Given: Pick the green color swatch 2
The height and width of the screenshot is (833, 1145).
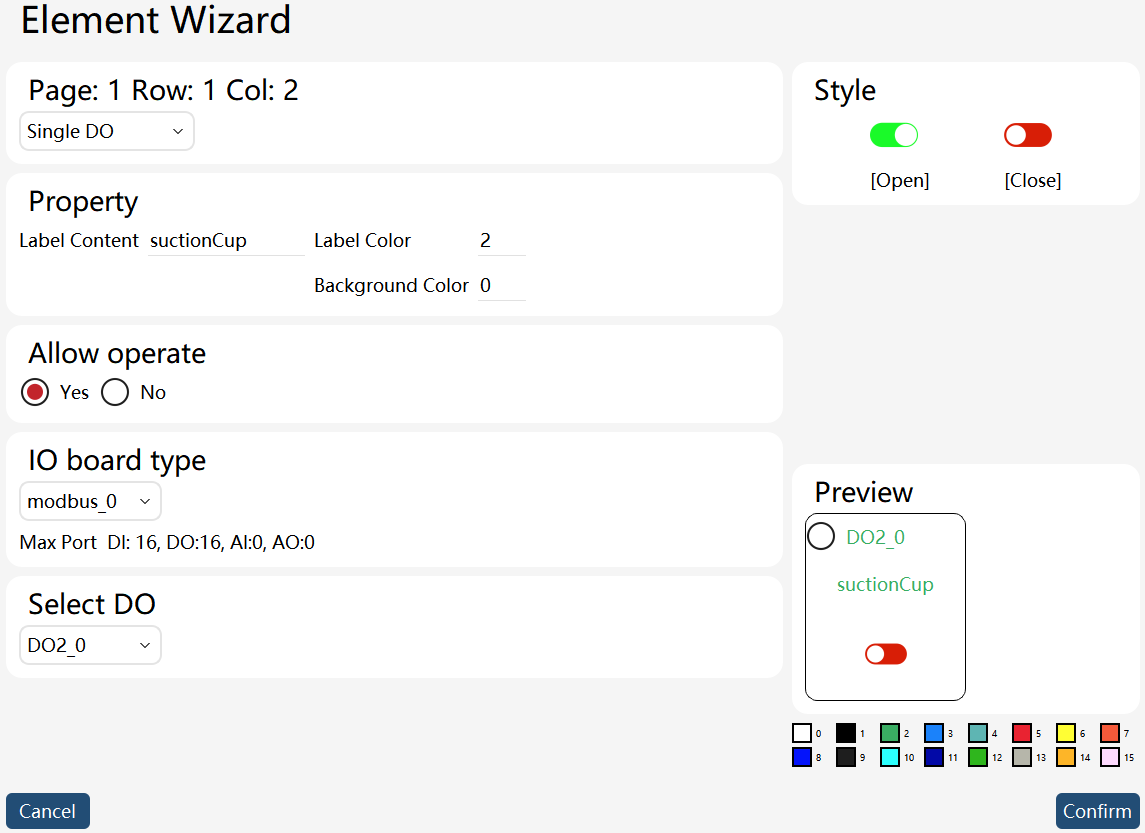Looking at the screenshot, I should click(x=889, y=733).
